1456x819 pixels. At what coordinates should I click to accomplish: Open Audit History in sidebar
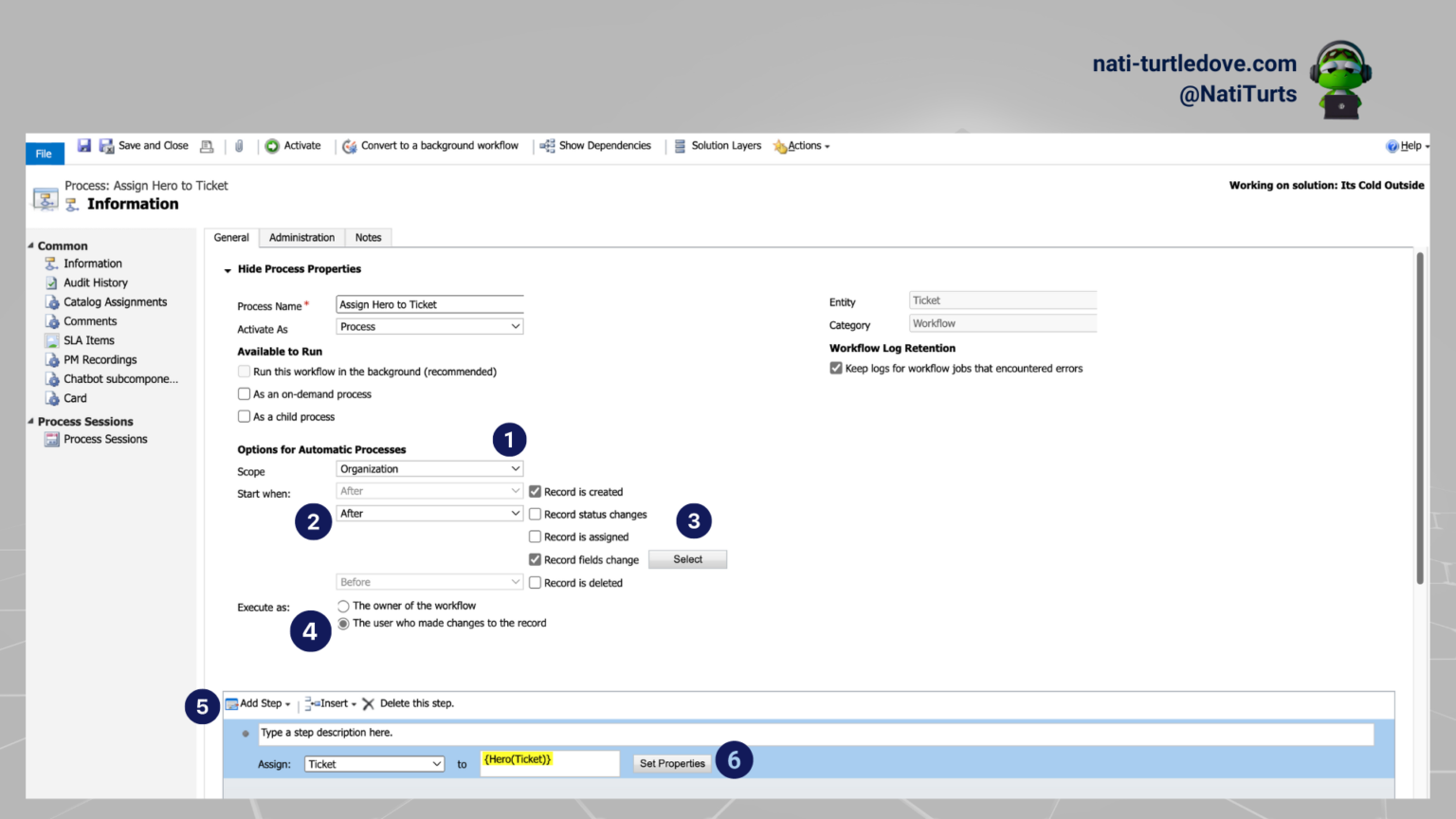95,282
